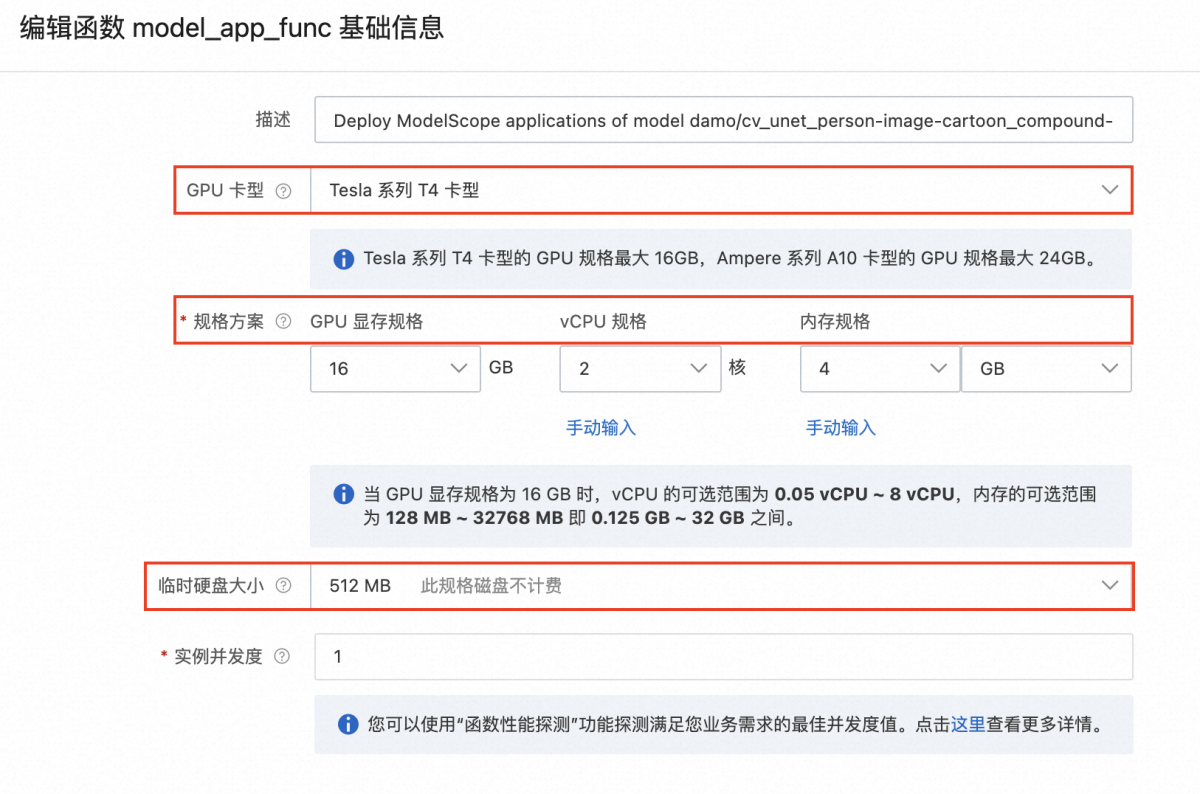Select the 描述 description input field

point(720,120)
